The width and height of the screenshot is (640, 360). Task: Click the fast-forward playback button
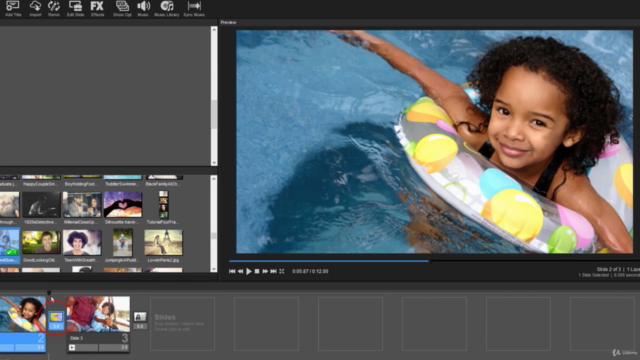[x=265, y=271]
